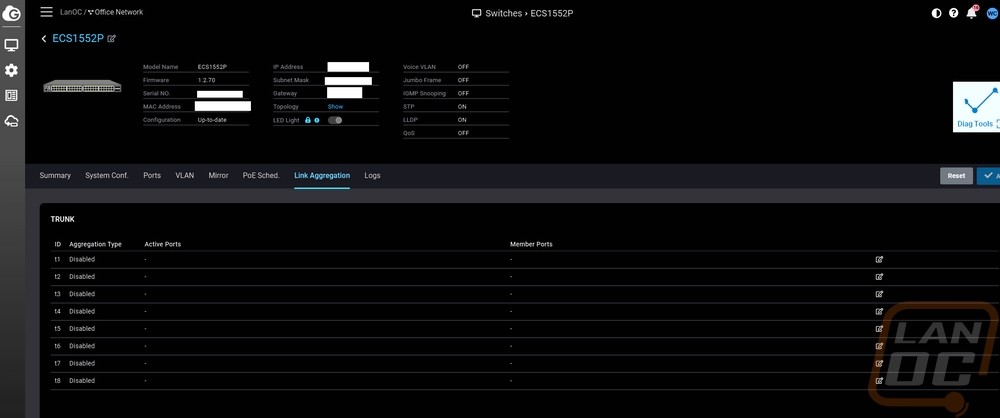This screenshot has height=418, width=1000.
Task: Select the Logs tab
Action: click(372, 175)
